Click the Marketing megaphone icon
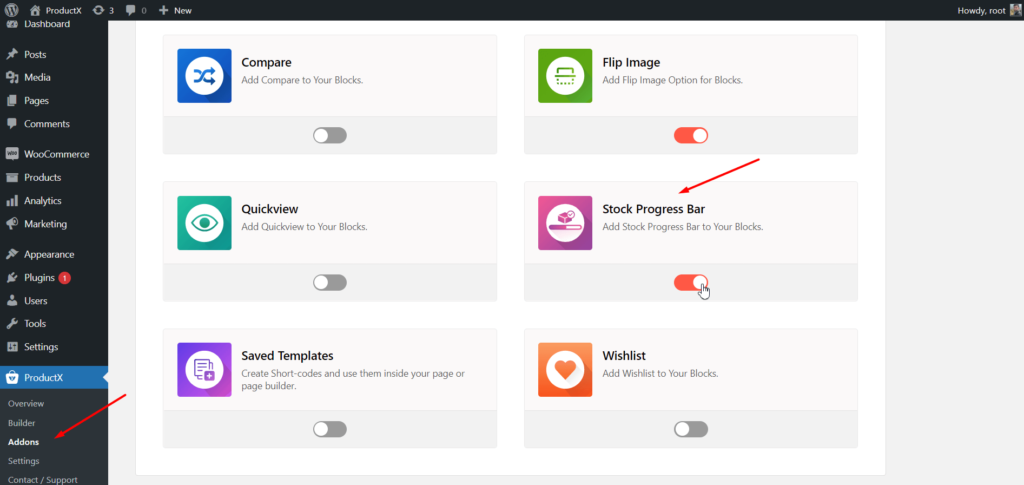This screenshot has height=485, width=1024. (x=12, y=224)
